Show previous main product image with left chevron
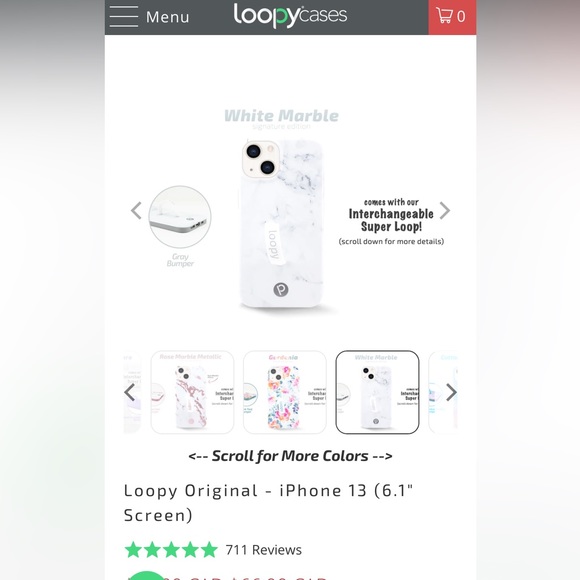580x580 pixels. 136,210
